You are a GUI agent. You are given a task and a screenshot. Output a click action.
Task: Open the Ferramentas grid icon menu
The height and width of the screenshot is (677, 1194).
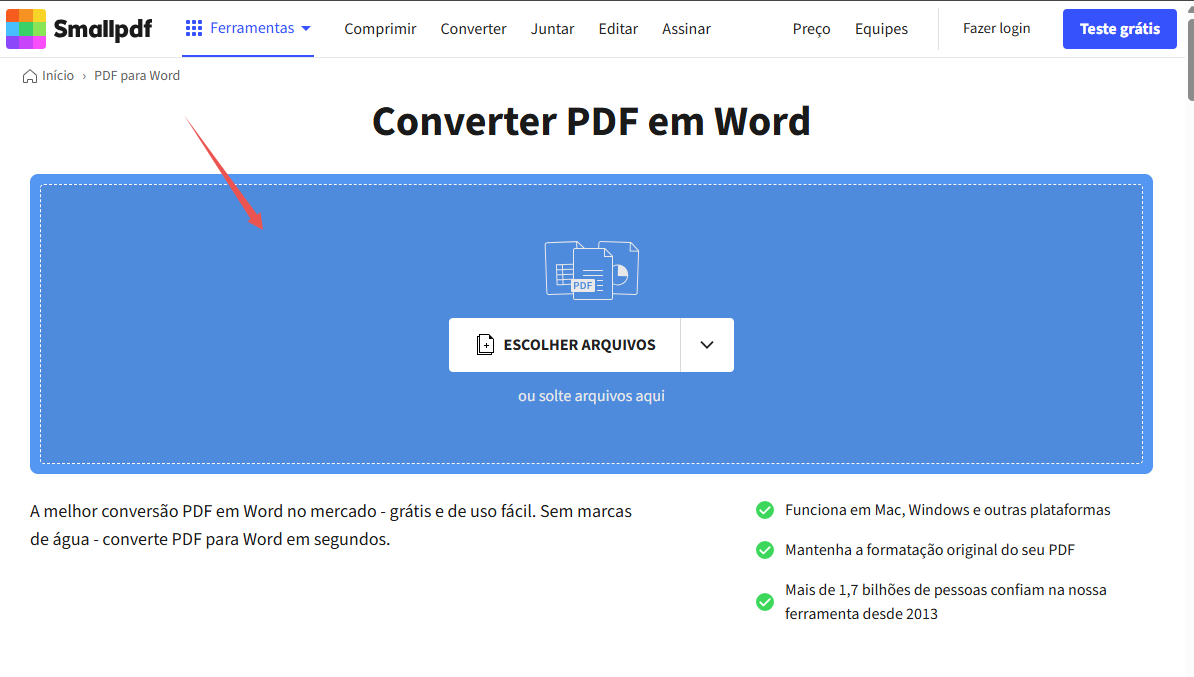tap(194, 28)
